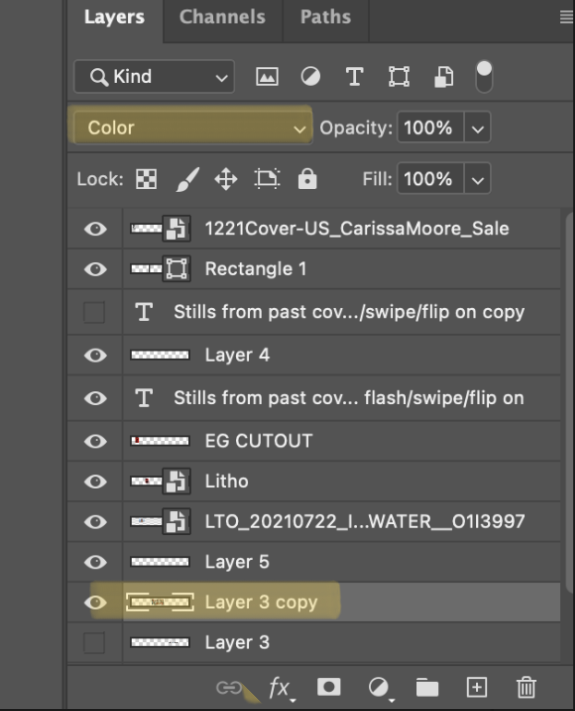Filter for adjustment layers icon
This screenshot has width=575, height=711.
pos(310,77)
